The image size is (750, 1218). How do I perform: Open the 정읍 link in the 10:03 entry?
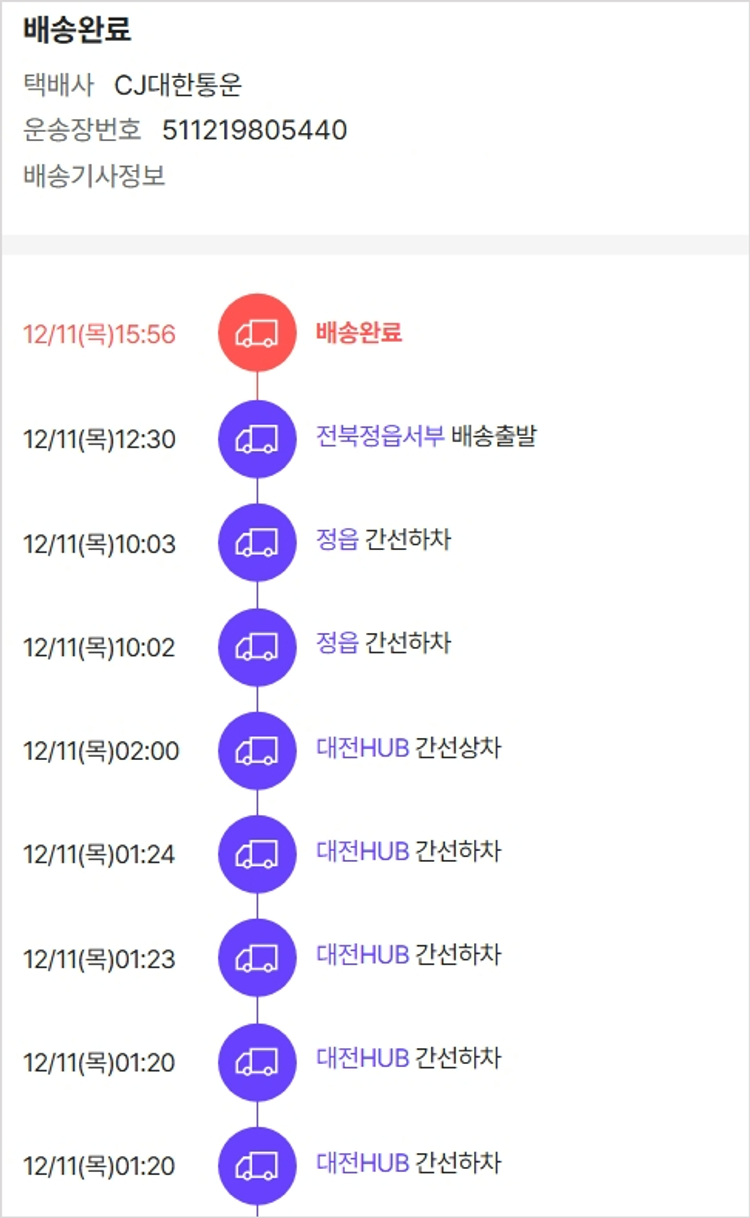click(337, 540)
